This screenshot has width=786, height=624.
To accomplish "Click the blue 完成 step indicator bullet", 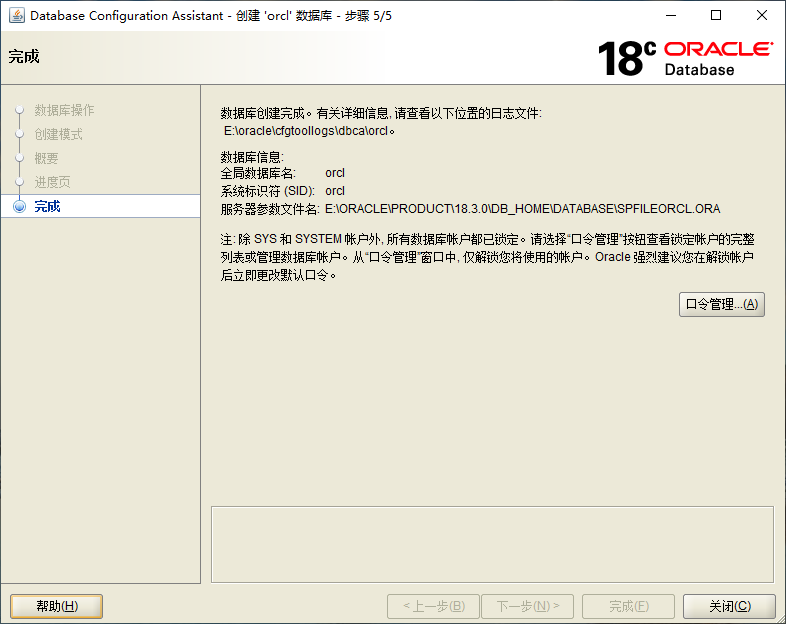I will [x=20, y=206].
